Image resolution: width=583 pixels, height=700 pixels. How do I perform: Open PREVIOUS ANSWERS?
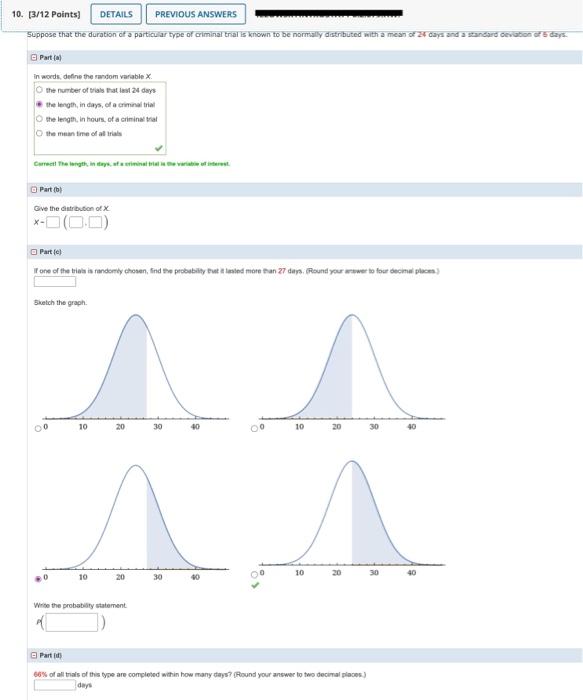(196, 14)
